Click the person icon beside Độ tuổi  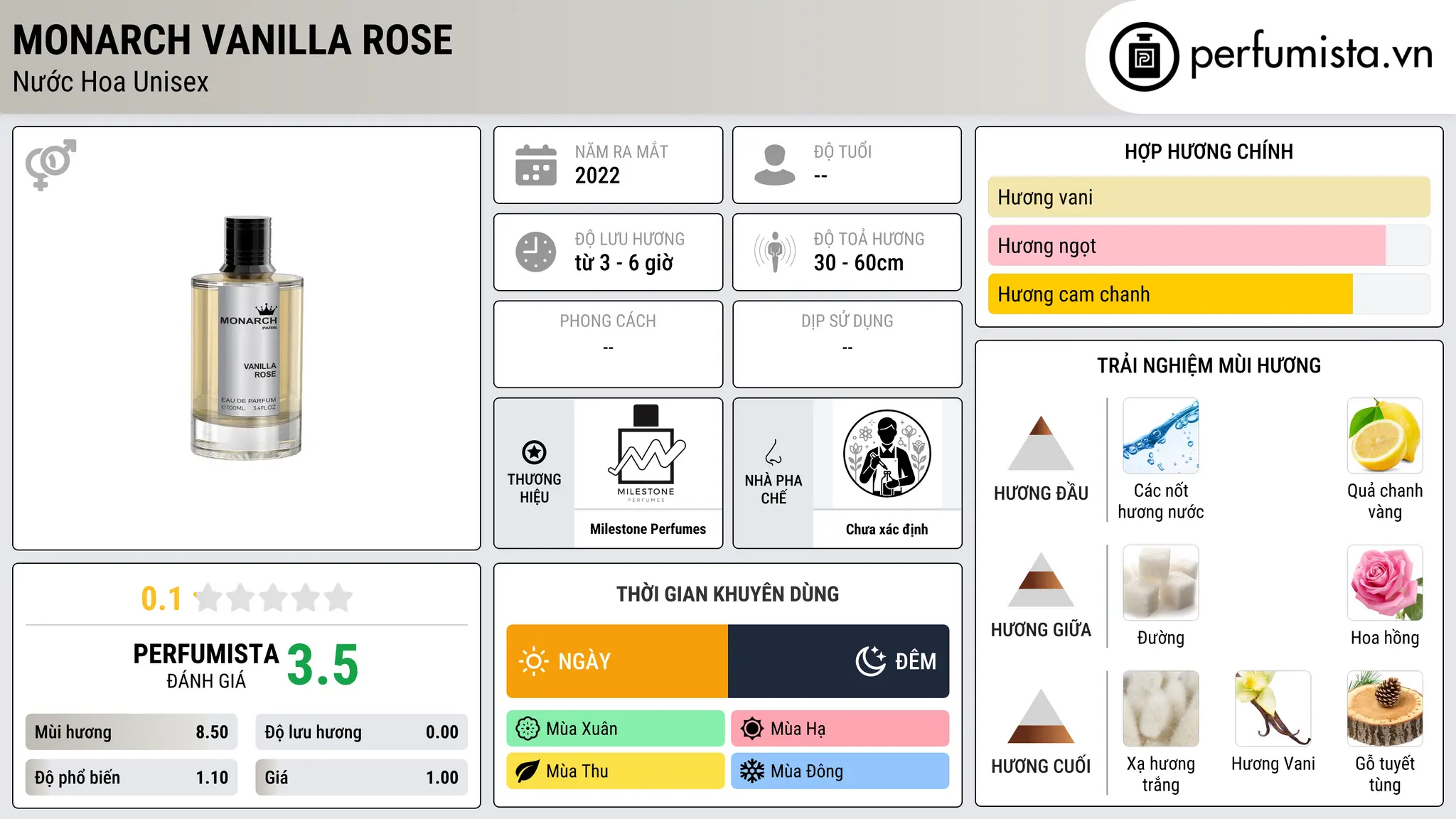coord(775,165)
